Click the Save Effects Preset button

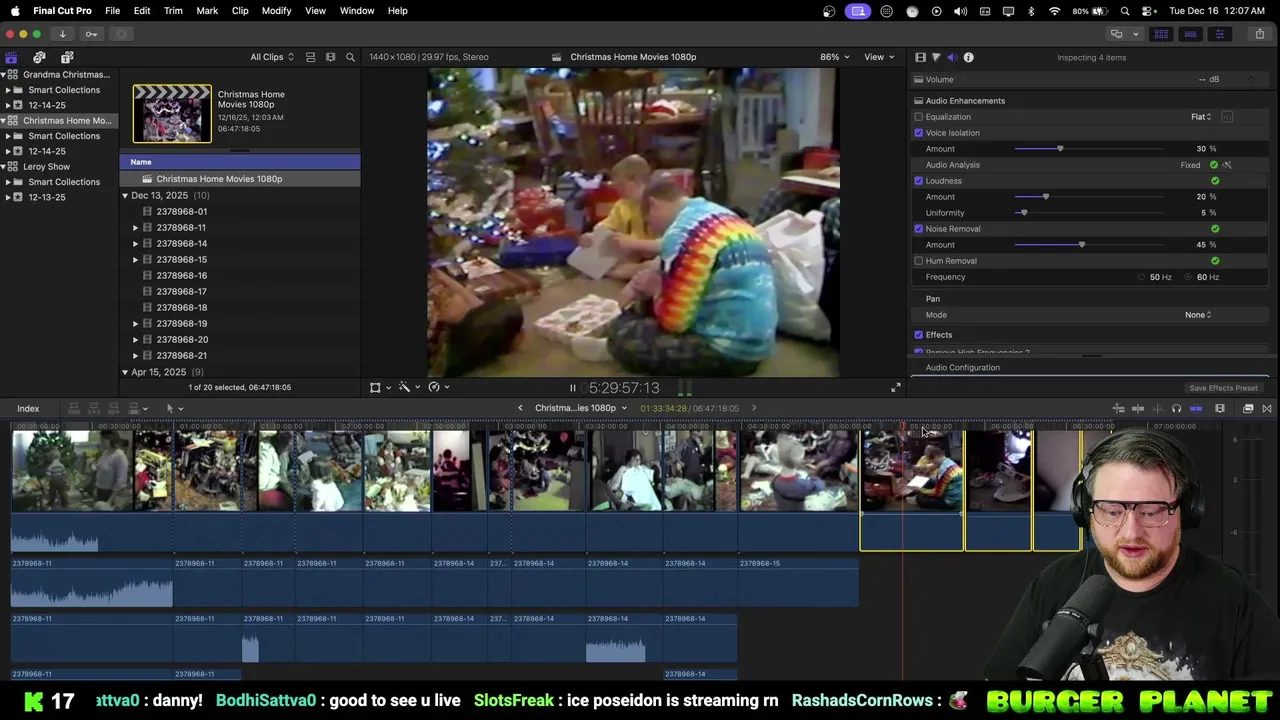click(1223, 388)
